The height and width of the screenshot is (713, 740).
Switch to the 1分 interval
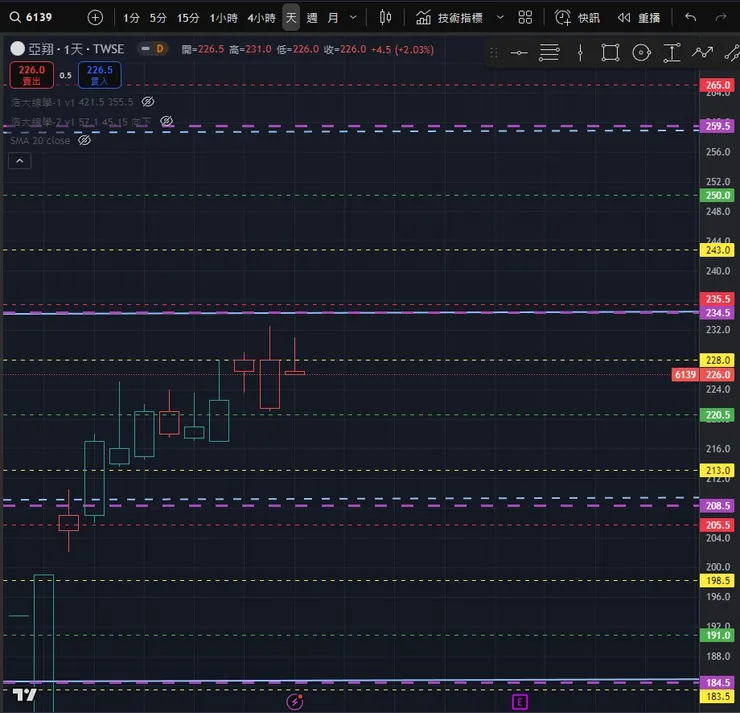(x=132, y=18)
